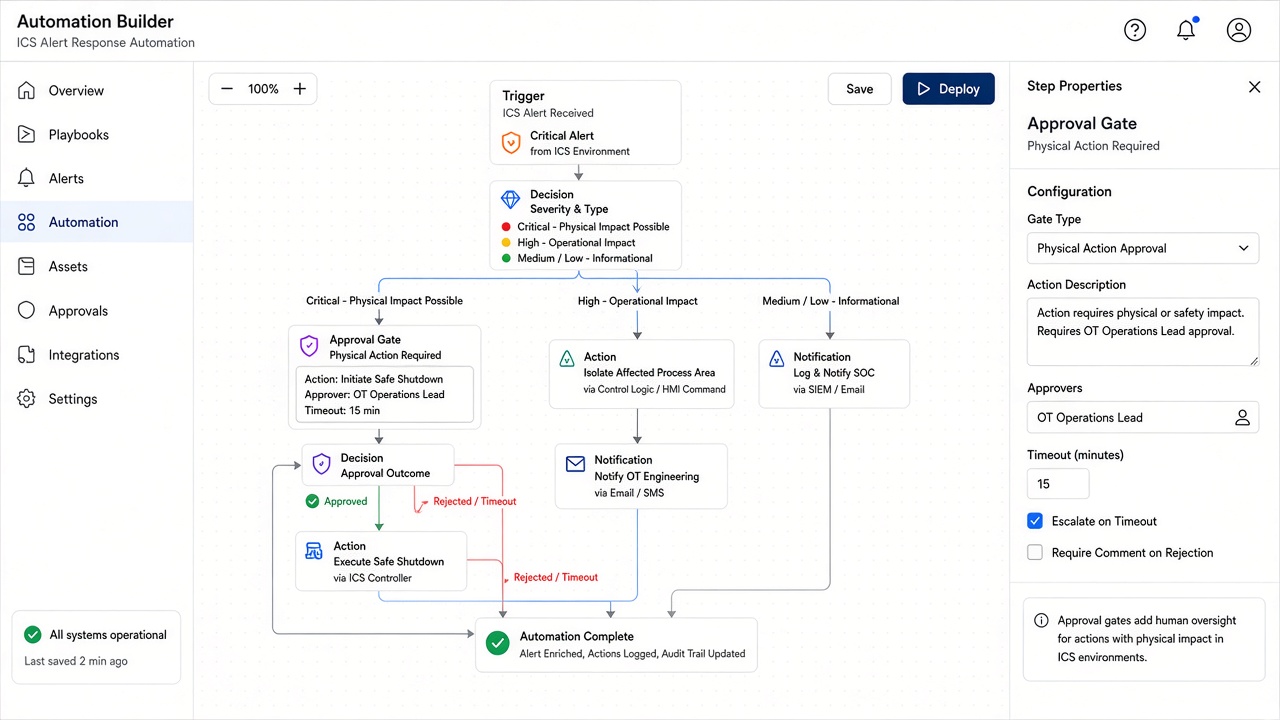Open the notifications bell icon
The height and width of the screenshot is (720, 1280).
point(1186,30)
